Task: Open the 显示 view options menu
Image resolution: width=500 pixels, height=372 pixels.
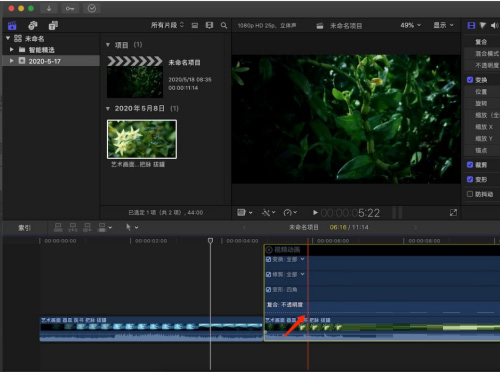Action: 443,25
